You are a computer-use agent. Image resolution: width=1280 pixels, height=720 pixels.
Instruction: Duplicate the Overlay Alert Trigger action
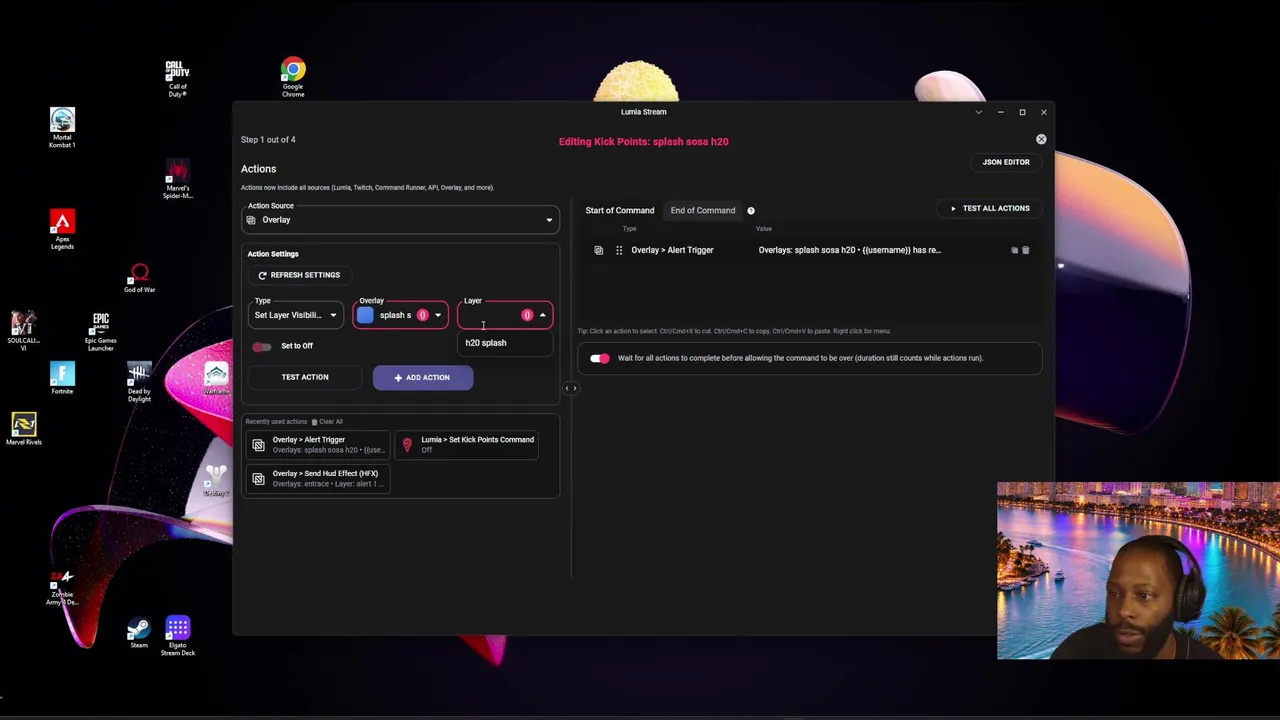point(1014,250)
